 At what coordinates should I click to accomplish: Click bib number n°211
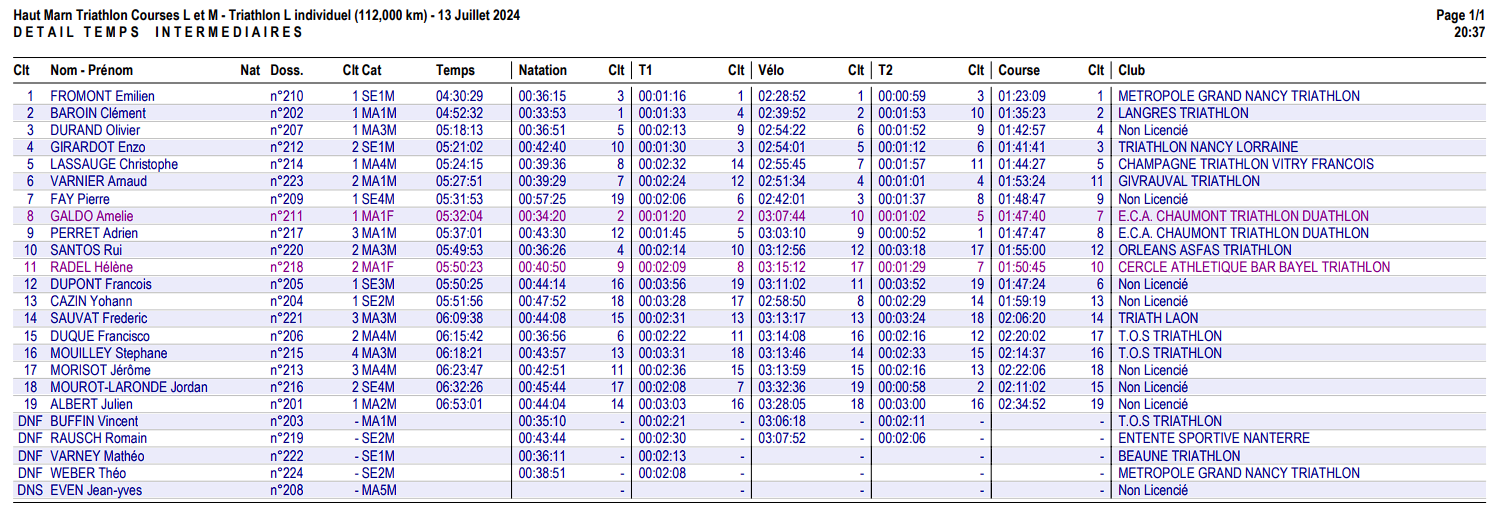[287, 216]
